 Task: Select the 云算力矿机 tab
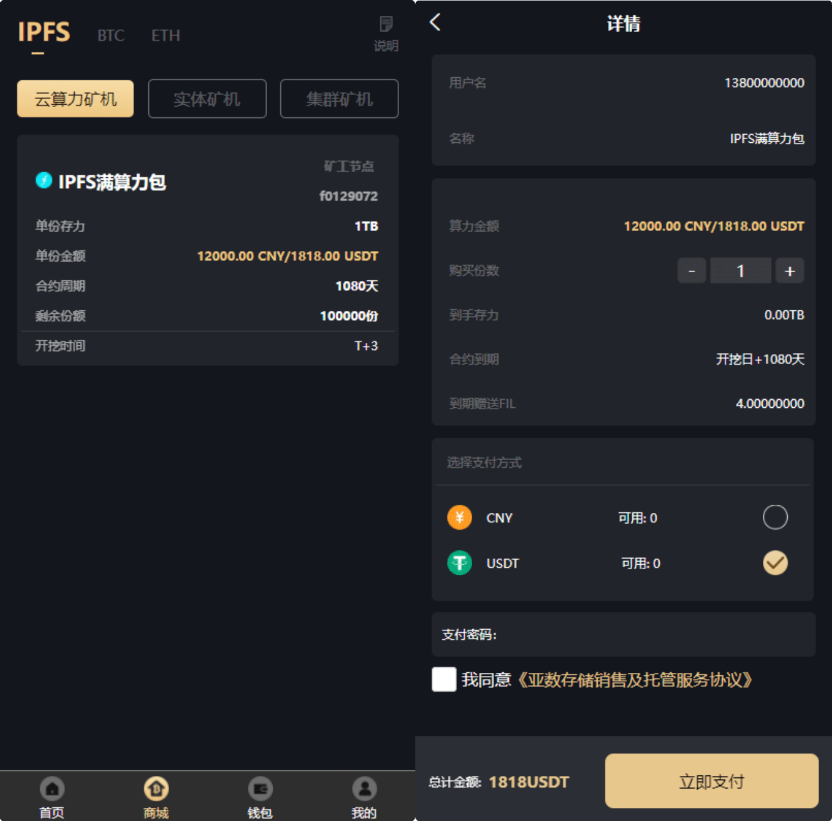click(75, 99)
